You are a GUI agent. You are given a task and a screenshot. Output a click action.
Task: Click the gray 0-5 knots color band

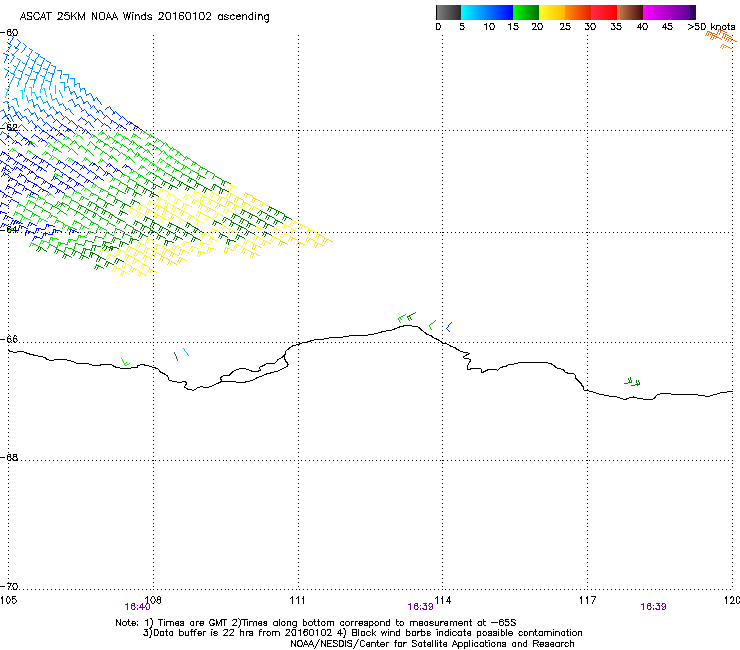[448, 12]
